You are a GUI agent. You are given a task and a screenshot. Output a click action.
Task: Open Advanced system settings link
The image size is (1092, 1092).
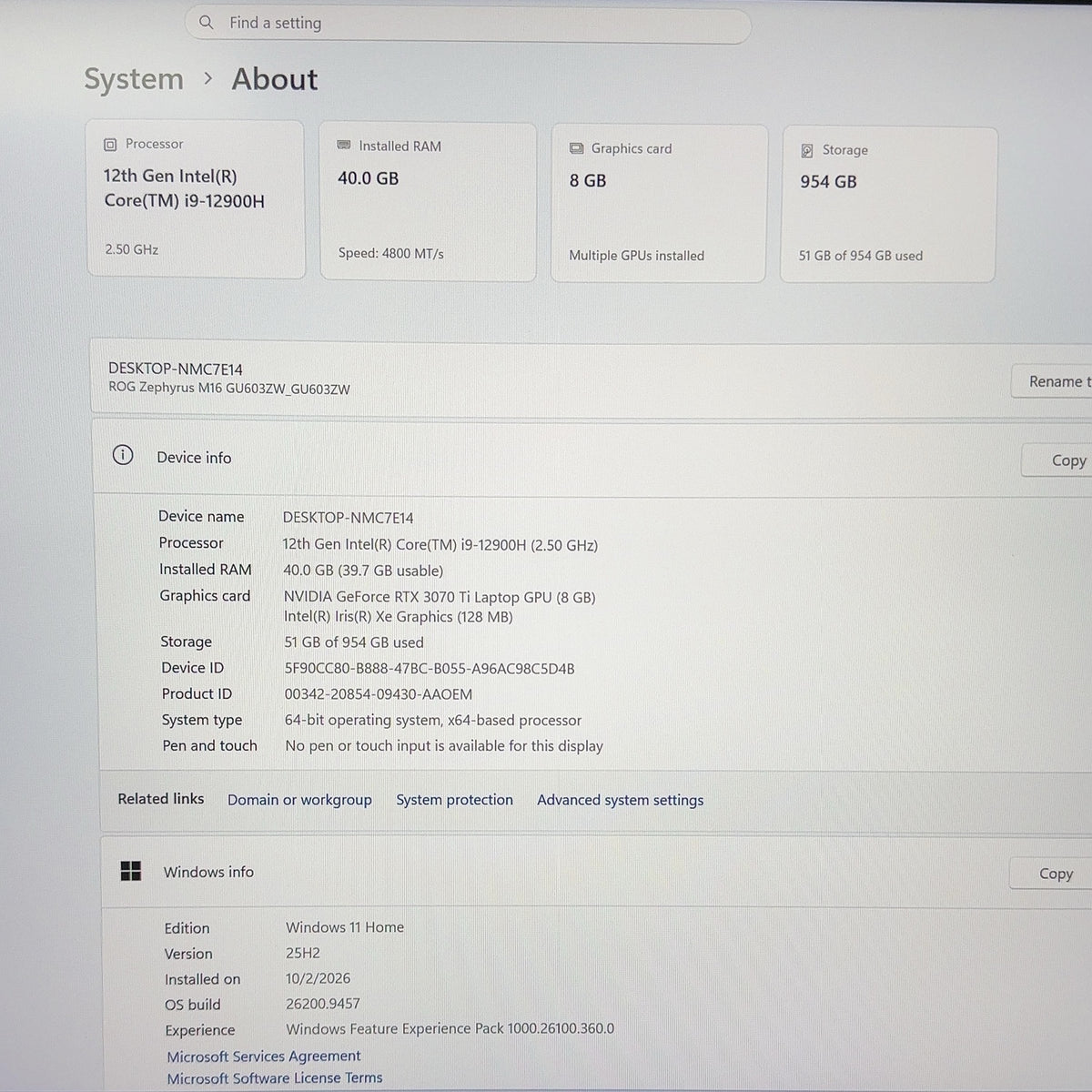620,800
